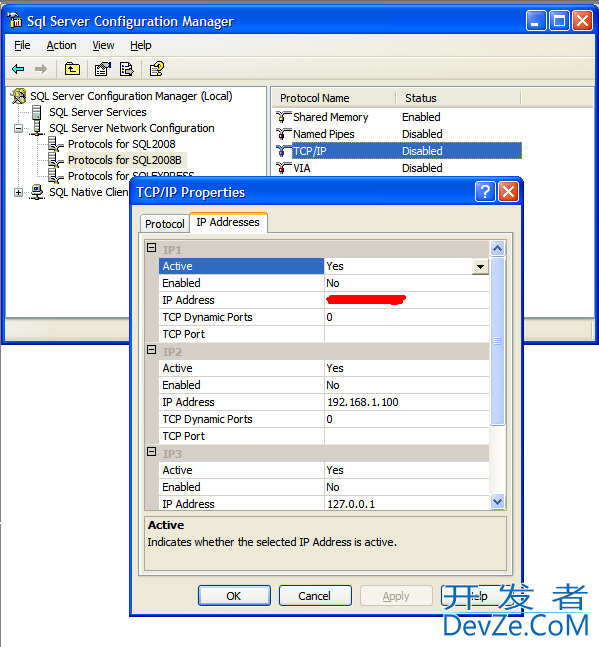The height and width of the screenshot is (647, 599).
Task: Select Protocols for SQL2008B tree item
Action: point(125,160)
